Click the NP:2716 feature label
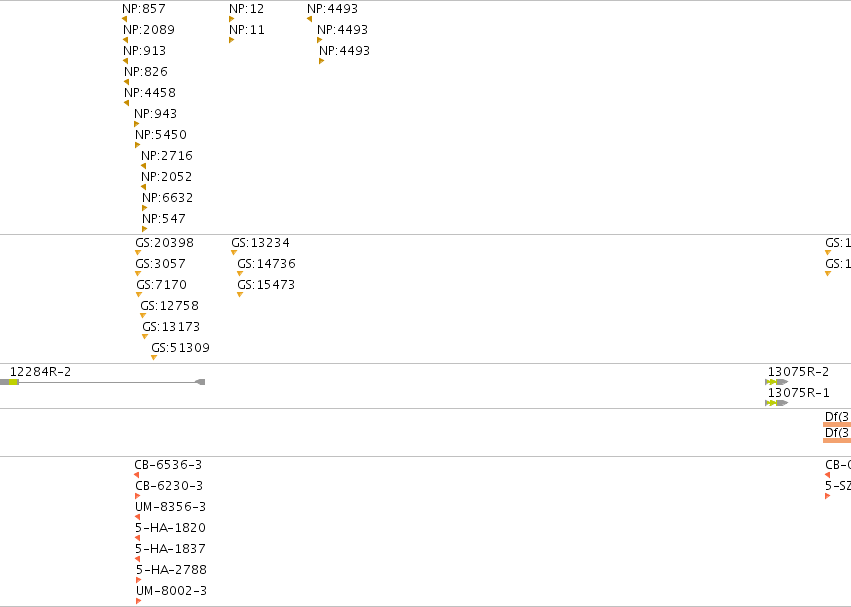This screenshot has width=851, height=607. 167,156
